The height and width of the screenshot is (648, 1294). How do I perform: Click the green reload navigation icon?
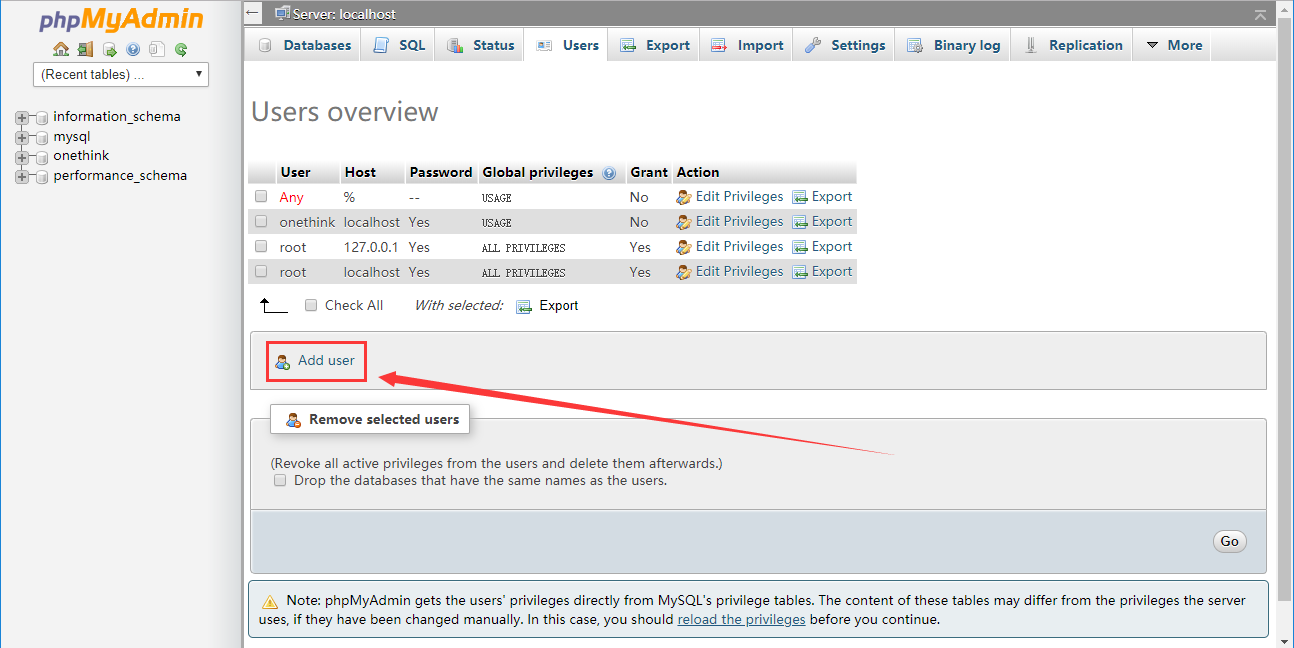click(181, 49)
